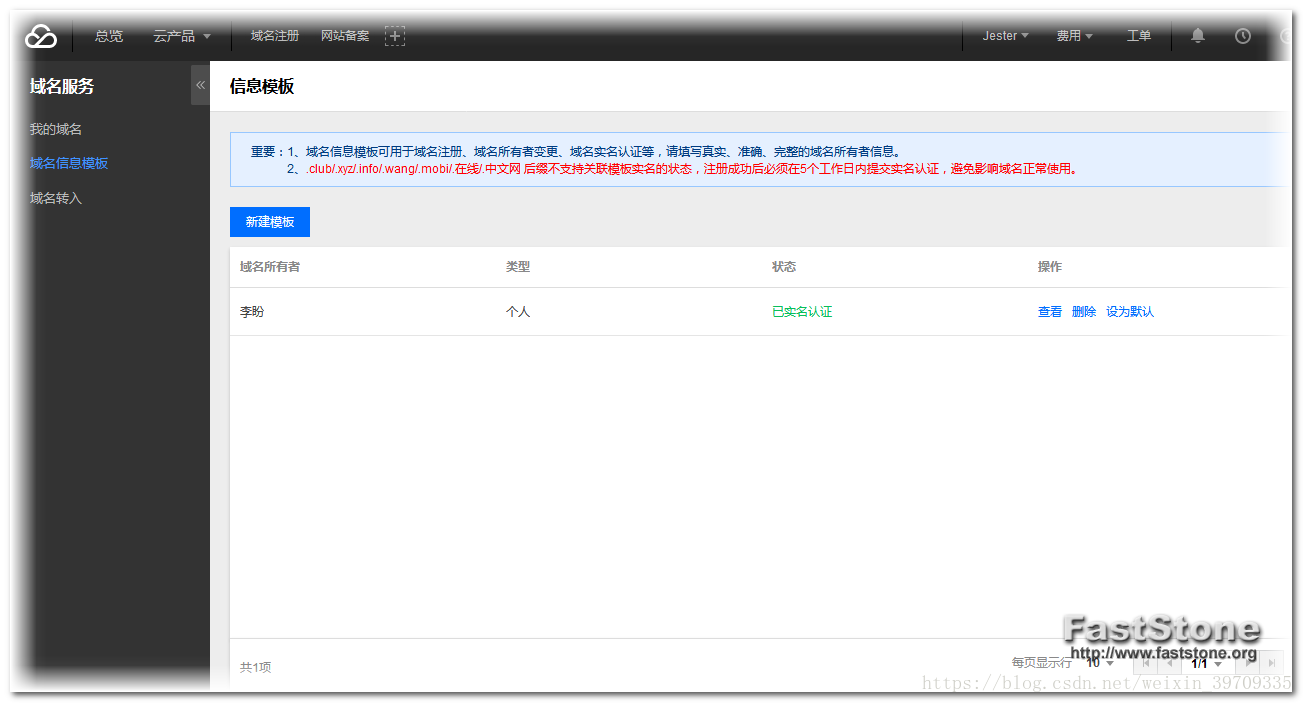Click the 类型 column header
This screenshot has width=1303, height=703.
(518, 267)
